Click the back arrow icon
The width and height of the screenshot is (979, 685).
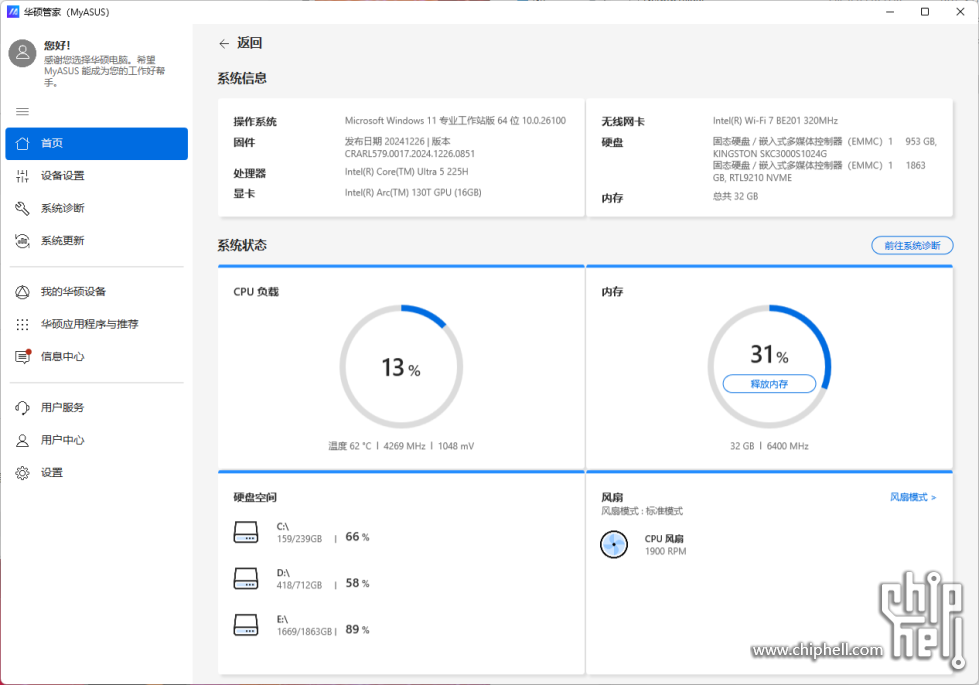coord(224,44)
